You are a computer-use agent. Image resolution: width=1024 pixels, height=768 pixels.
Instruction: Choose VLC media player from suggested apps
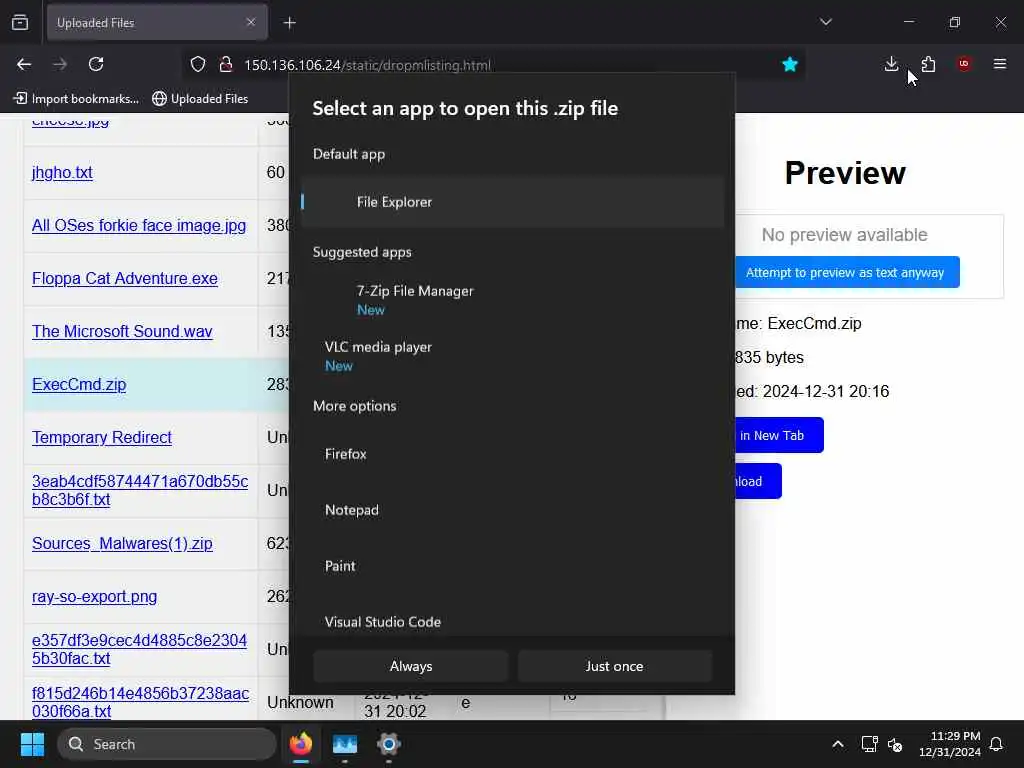tap(513, 356)
